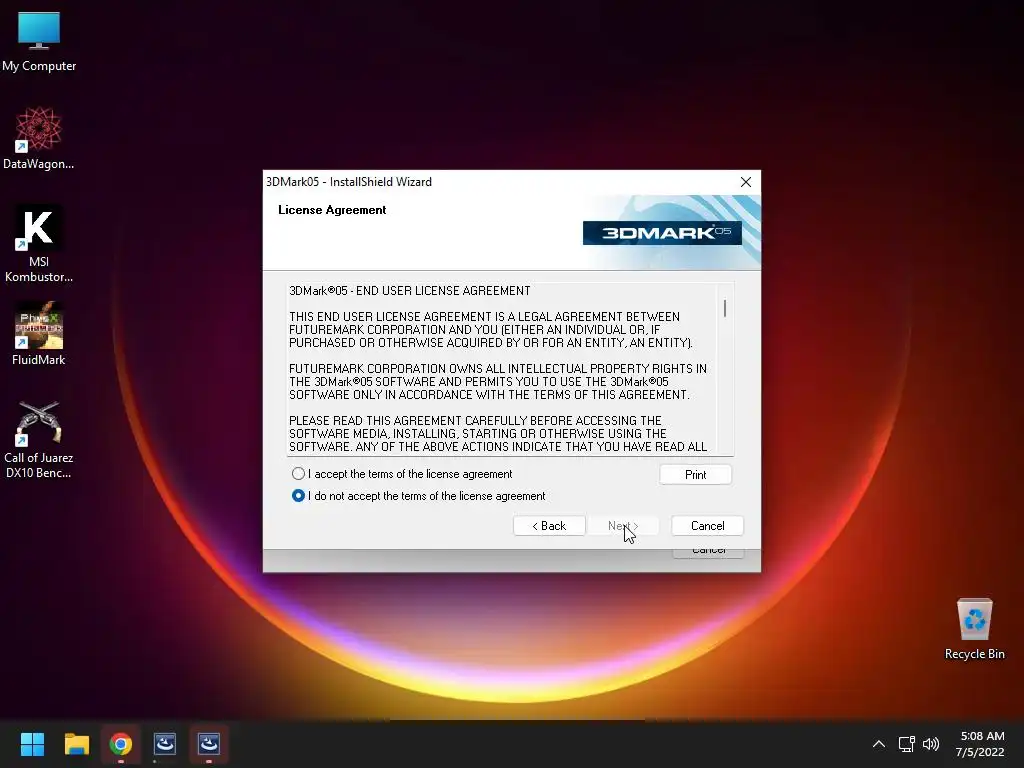The image size is (1024, 768).
Task: Click the license text scrollbar thumb
Action: [x=725, y=308]
